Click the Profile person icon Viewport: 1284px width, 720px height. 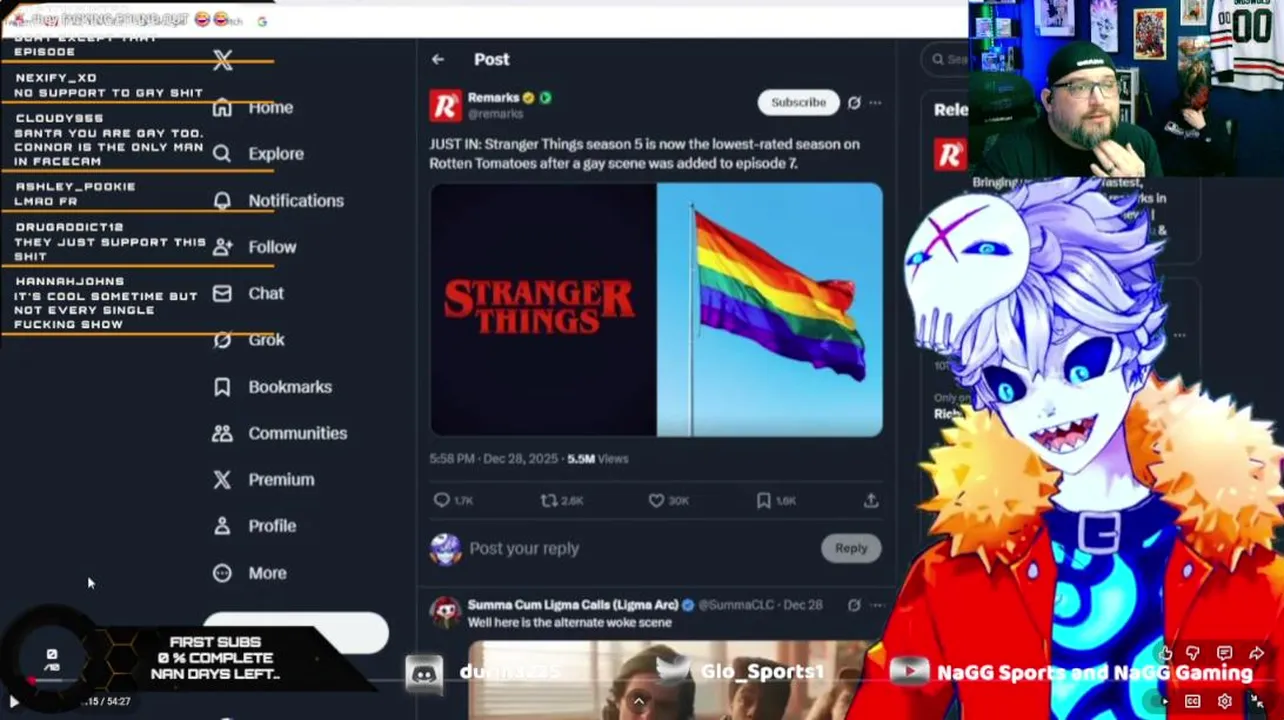[x=222, y=526]
